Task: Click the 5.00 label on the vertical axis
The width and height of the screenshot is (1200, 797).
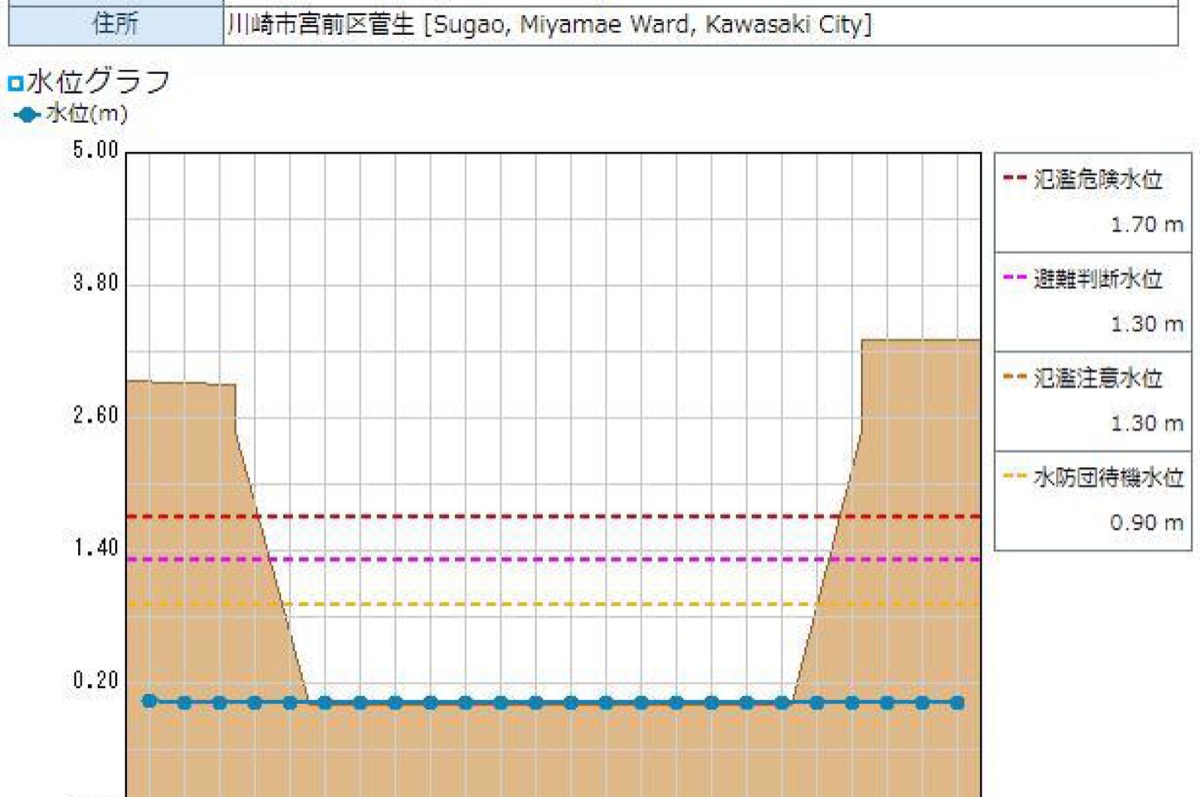Action: [96, 152]
